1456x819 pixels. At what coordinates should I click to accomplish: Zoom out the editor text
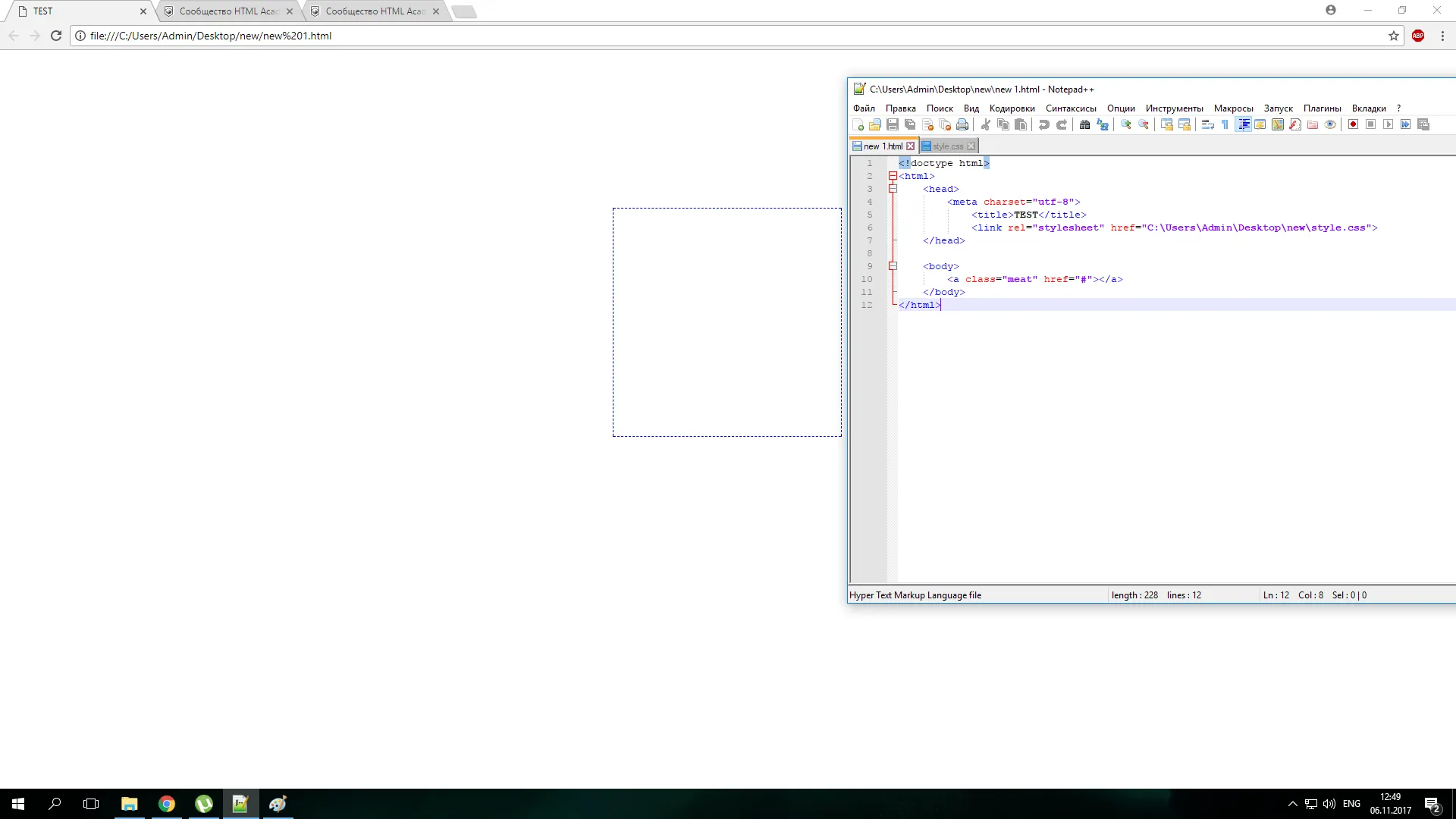(x=1144, y=124)
